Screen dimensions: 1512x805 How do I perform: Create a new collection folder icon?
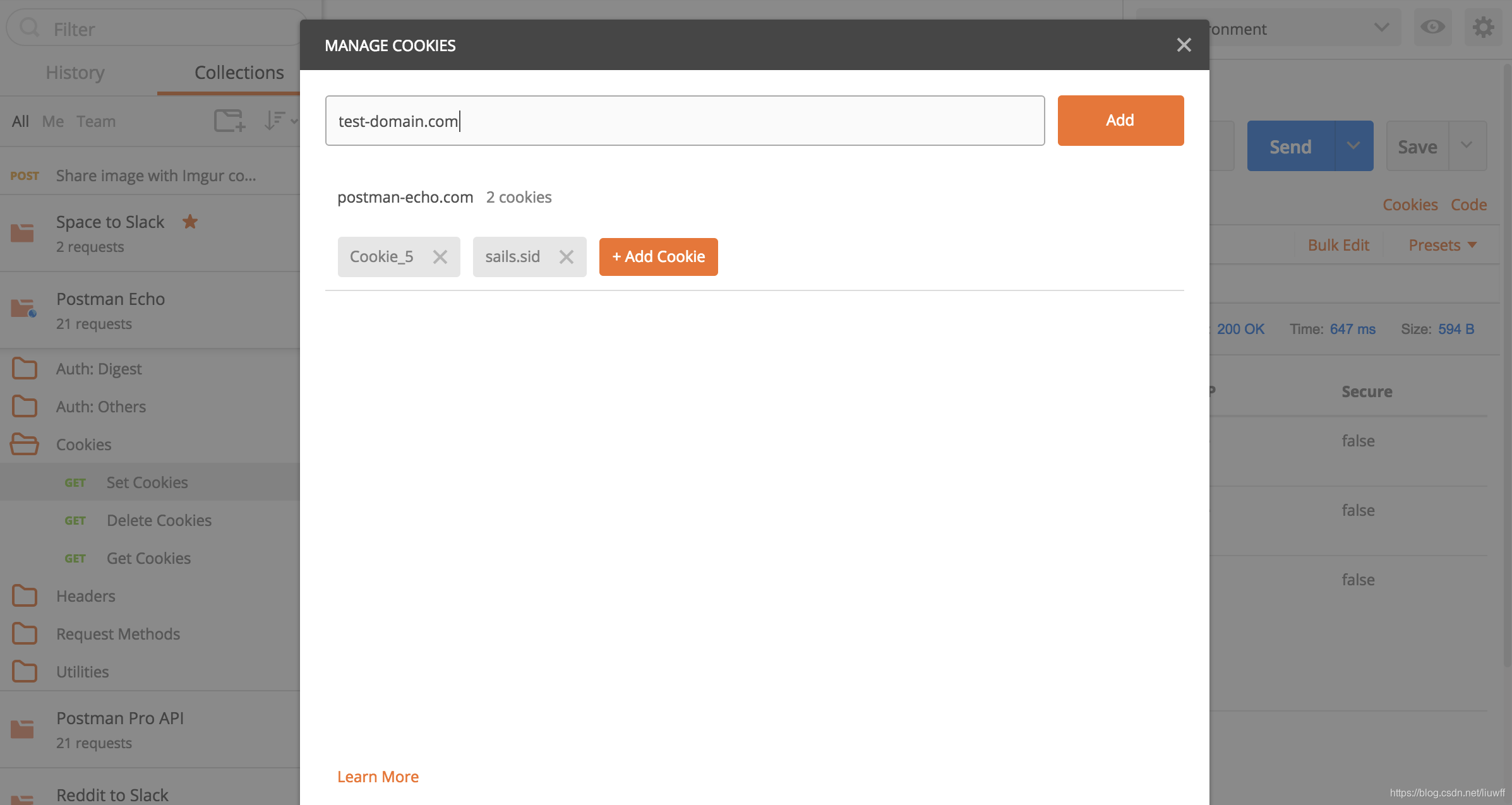pos(229,121)
